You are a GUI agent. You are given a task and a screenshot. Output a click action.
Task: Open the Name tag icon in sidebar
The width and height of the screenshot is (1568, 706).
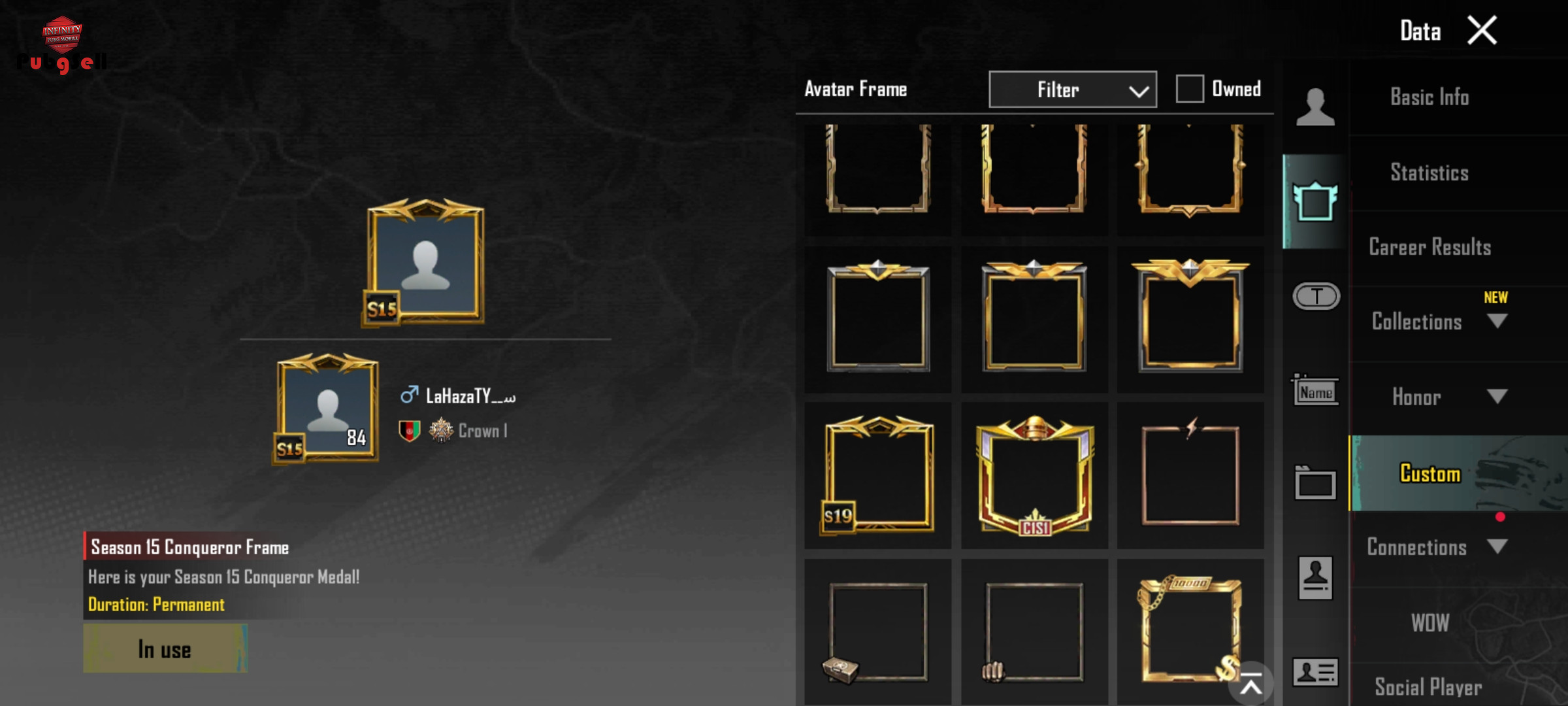click(1315, 390)
